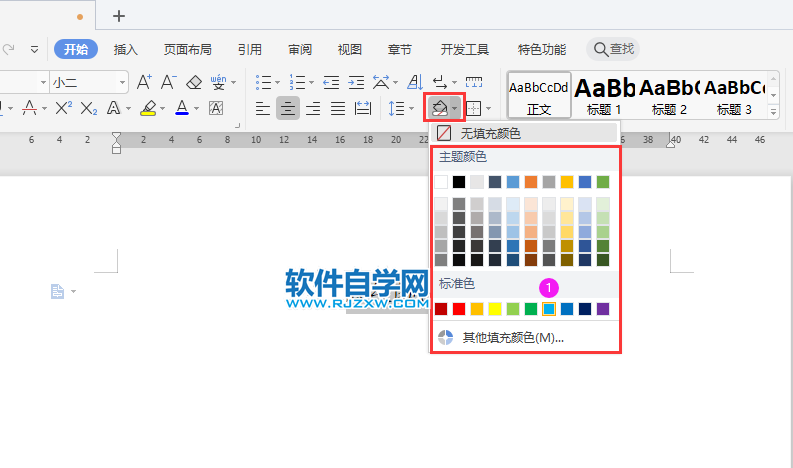Apply the strikethrough-style red A icon
This screenshot has width=793, height=468.
point(29,108)
